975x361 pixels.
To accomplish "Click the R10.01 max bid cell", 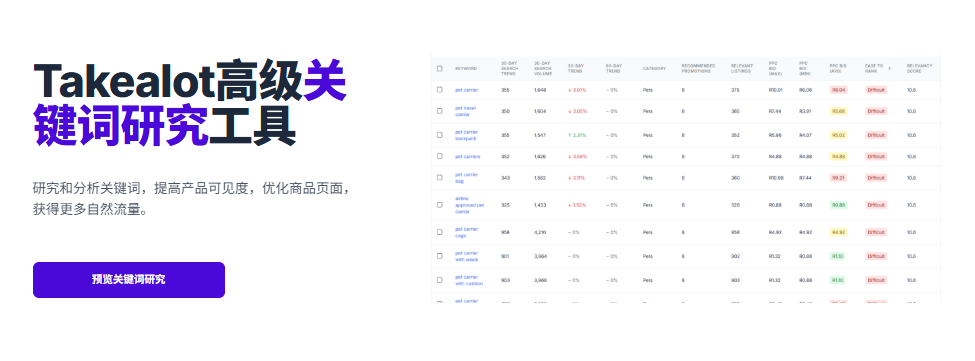I will (x=776, y=90).
